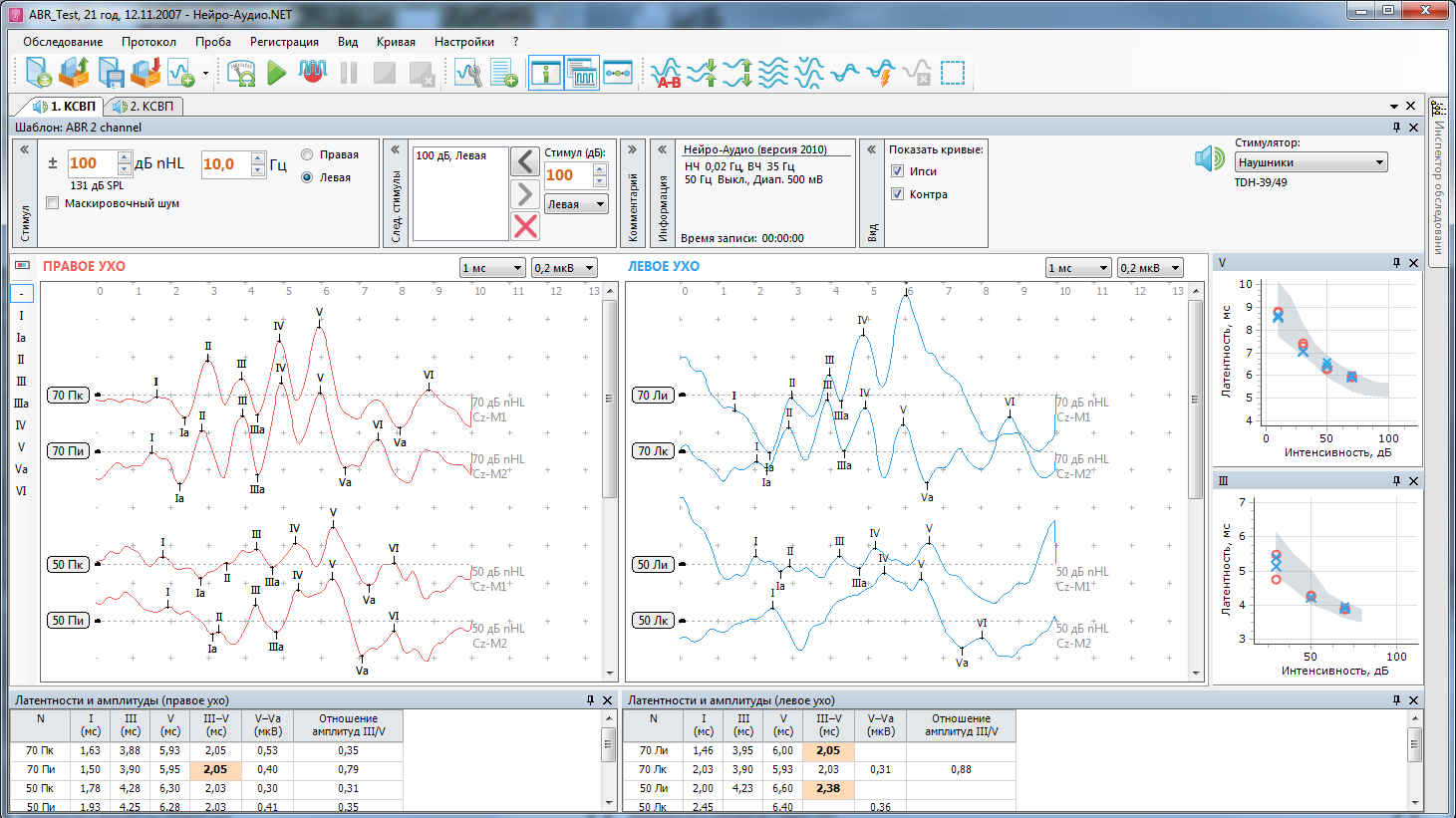Collapse the След. стимулы panel chevron

pyautogui.click(x=395, y=149)
